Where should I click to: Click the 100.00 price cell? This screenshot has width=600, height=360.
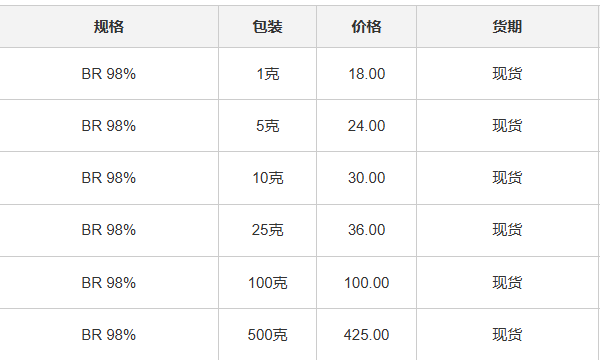[366, 283]
